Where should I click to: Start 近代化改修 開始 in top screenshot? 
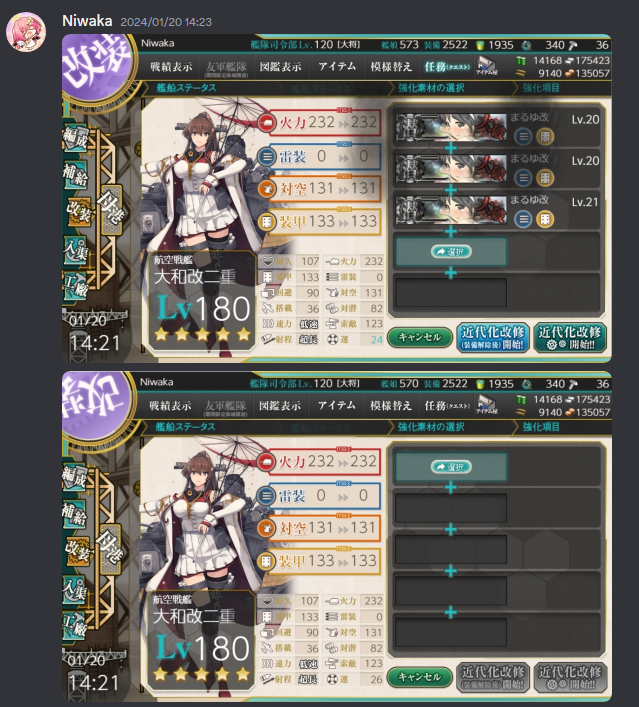(x=570, y=337)
